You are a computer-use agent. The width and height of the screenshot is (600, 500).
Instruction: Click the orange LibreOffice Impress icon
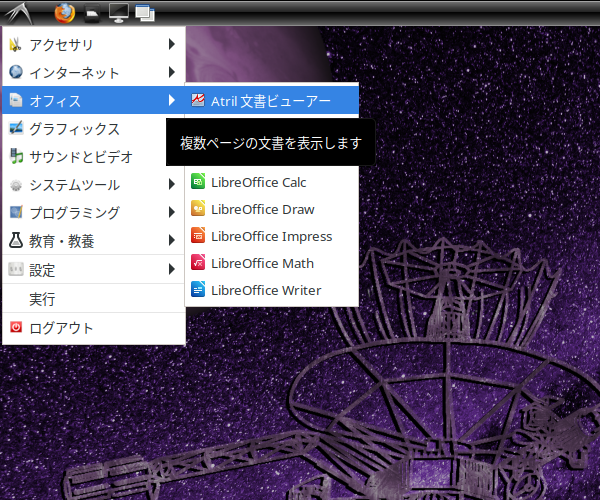[198, 236]
